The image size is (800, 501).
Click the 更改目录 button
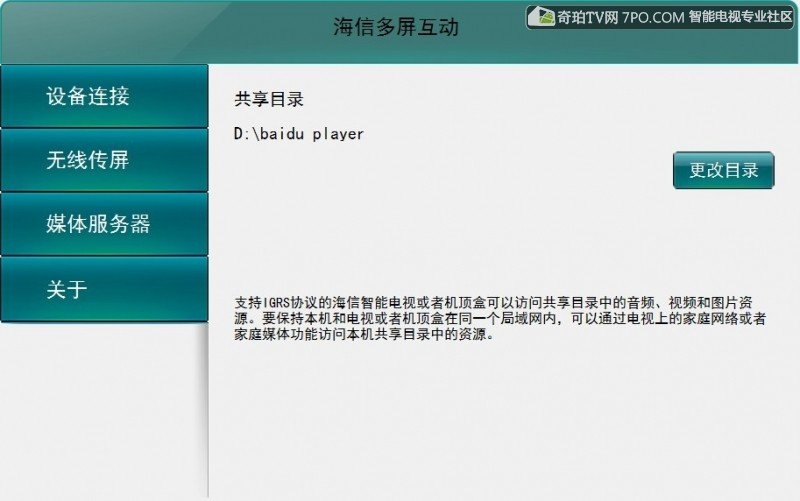tap(723, 170)
